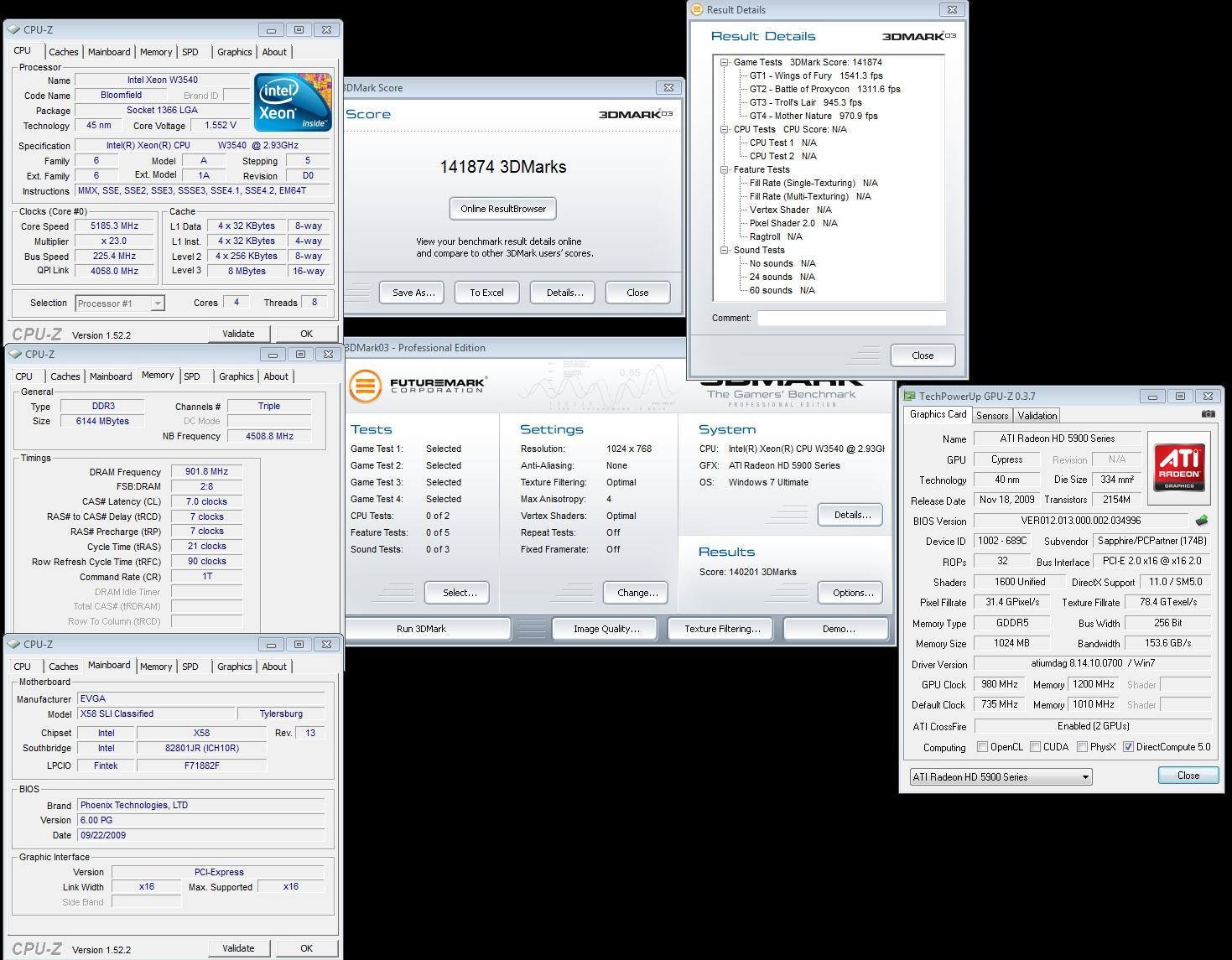Open the Image Quality button
The image size is (1232, 960).
tap(606, 629)
